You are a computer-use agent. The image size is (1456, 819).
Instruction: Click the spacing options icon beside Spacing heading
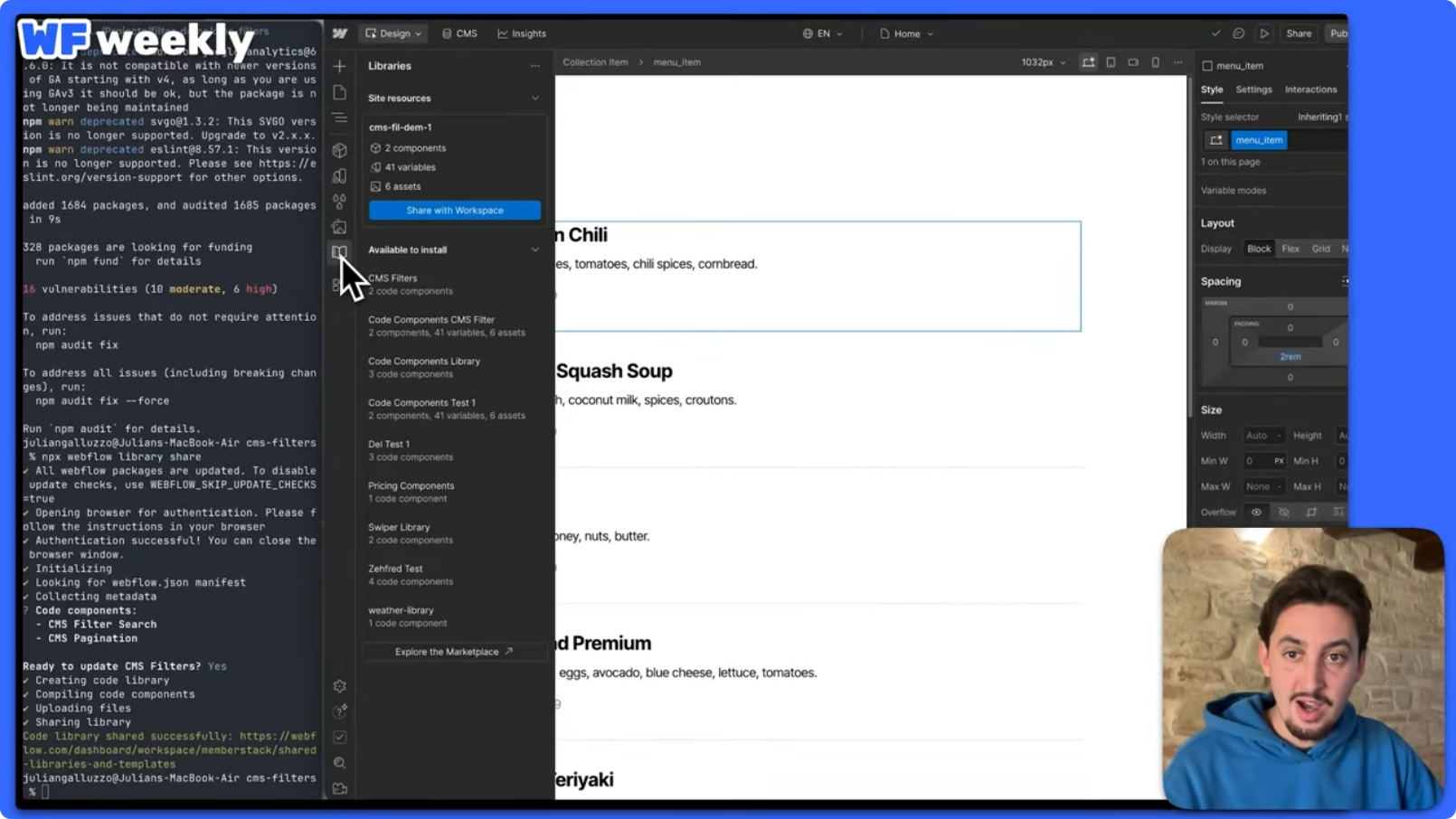[1344, 281]
